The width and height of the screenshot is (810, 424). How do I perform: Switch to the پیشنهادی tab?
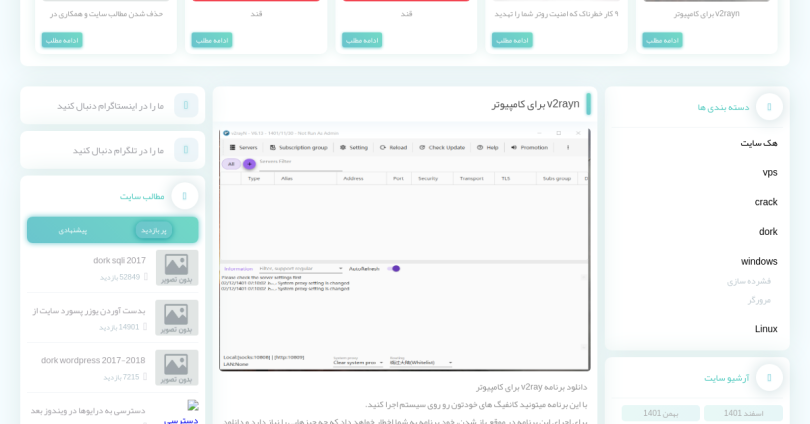(x=73, y=230)
